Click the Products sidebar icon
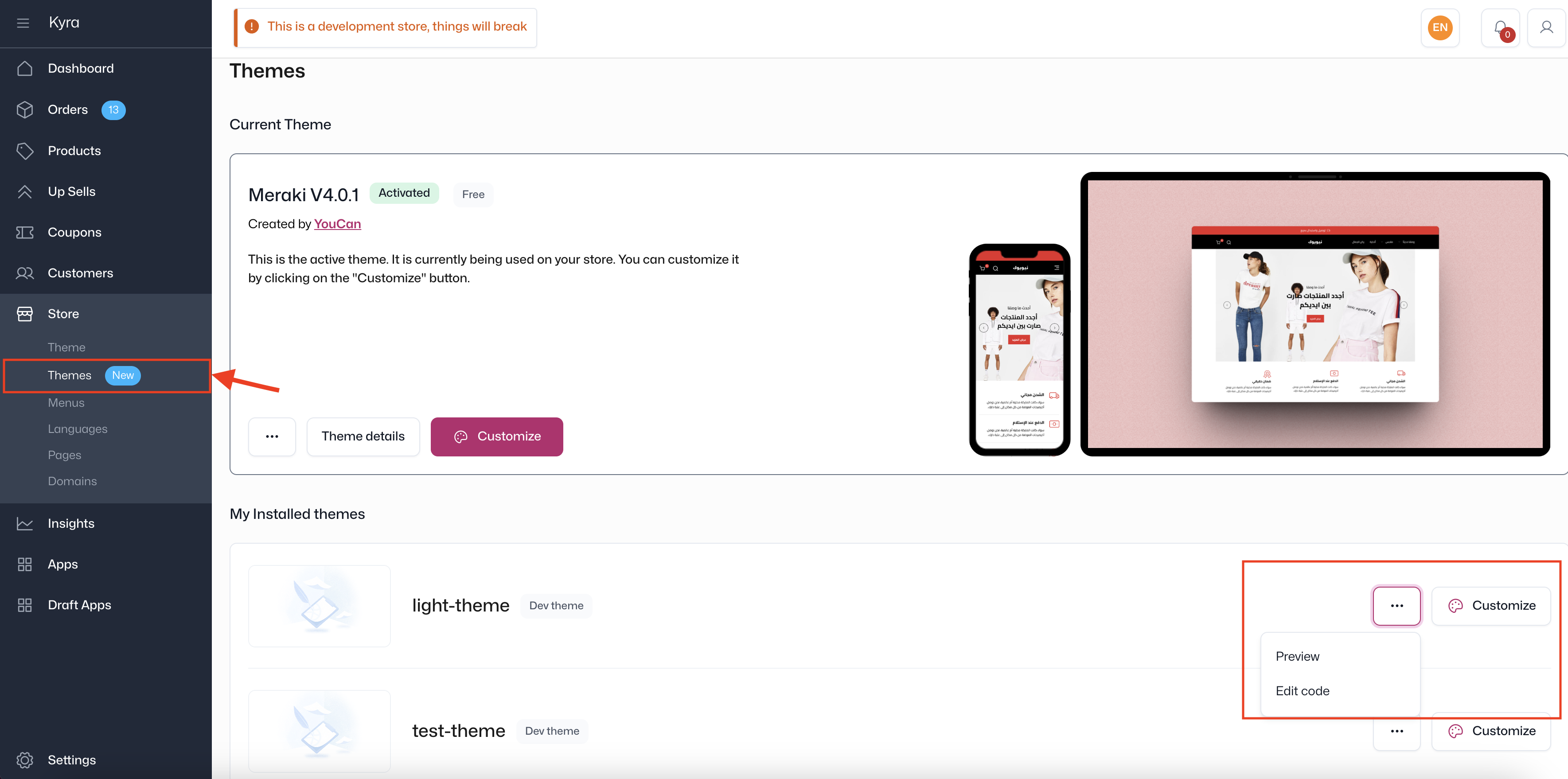This screenshot has width=1568, height=779. pos(27,150)
